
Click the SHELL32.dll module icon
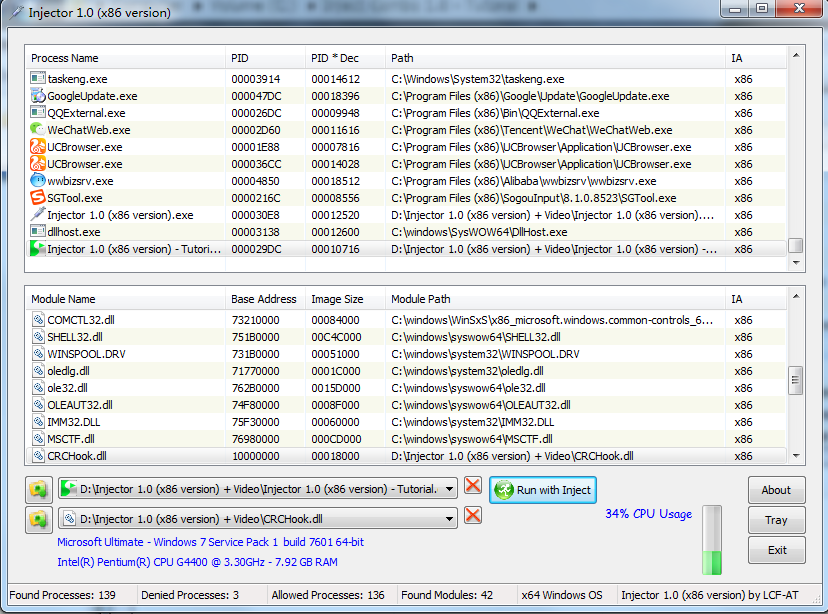coord(38,337)
